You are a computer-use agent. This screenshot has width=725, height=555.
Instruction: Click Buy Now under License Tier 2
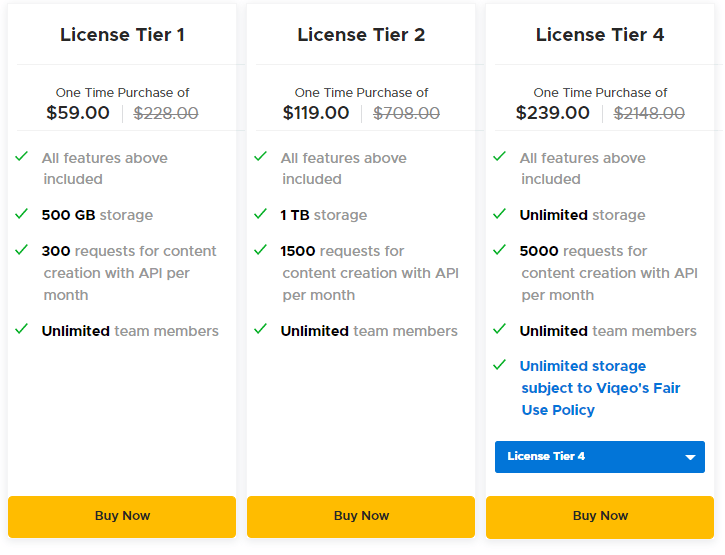pyautogui.click(x=361, y=516)
